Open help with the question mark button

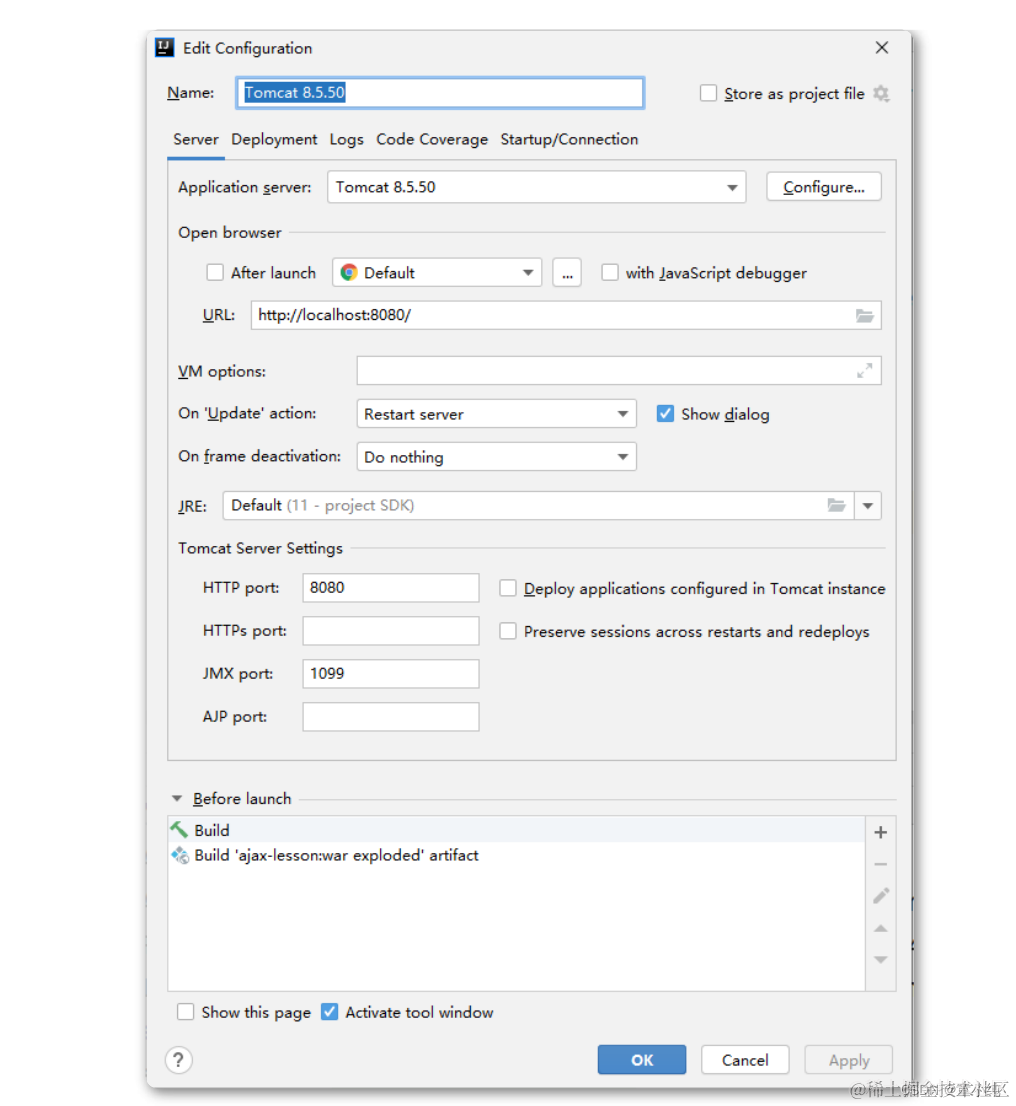179,1059
